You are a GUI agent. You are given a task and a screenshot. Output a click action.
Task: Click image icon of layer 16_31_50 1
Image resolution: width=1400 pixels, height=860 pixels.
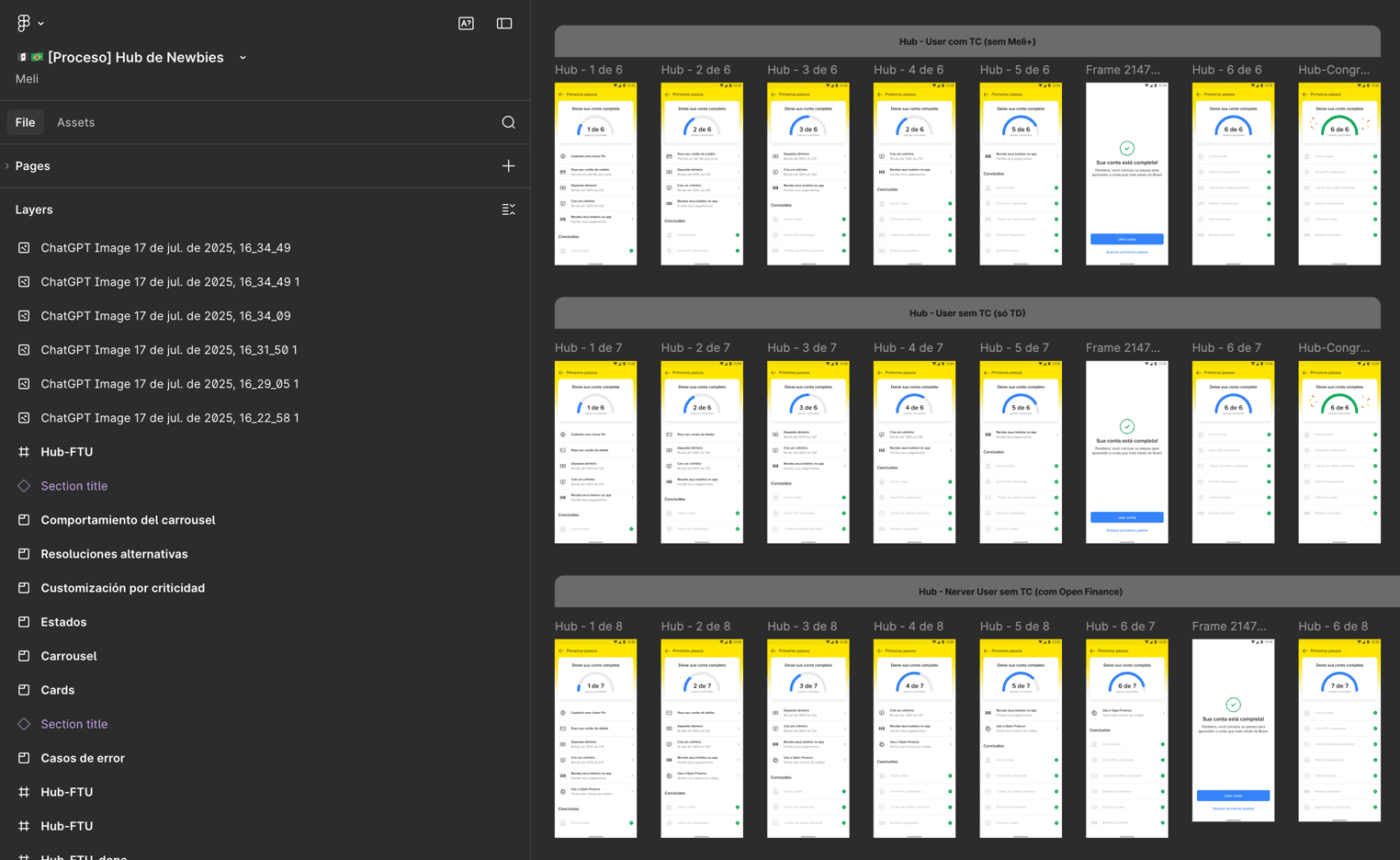24,350
